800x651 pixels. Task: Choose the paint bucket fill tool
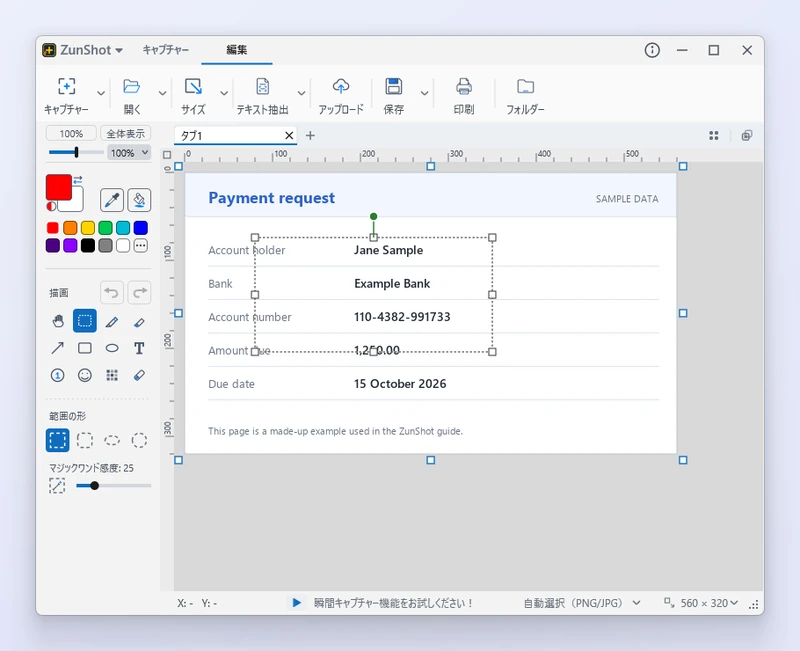(139, 199)
